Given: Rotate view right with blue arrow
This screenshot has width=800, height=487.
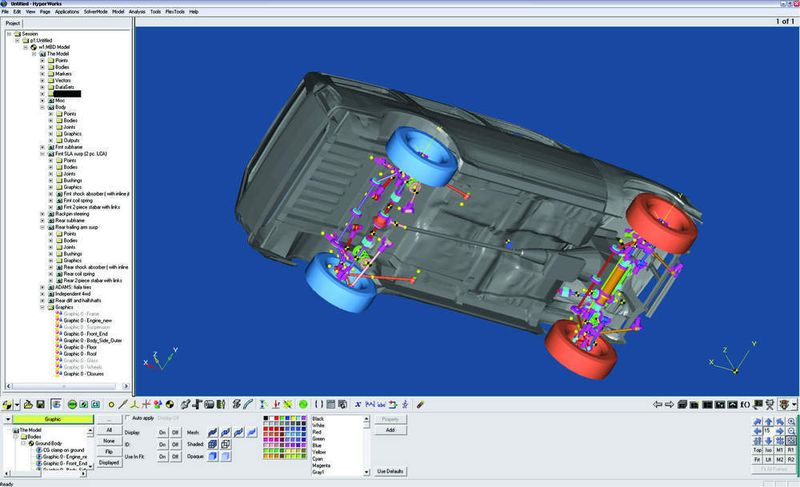Looking at the screenshot, I should pyautogui.click(x=780, y=431).
